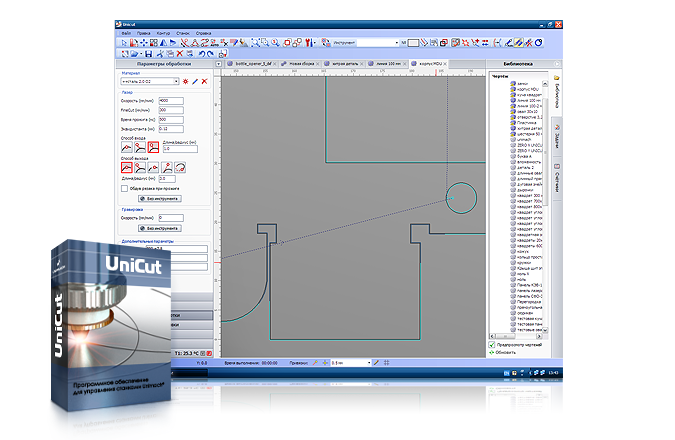Select third highlighted lead-in method button

click(153, 147)
